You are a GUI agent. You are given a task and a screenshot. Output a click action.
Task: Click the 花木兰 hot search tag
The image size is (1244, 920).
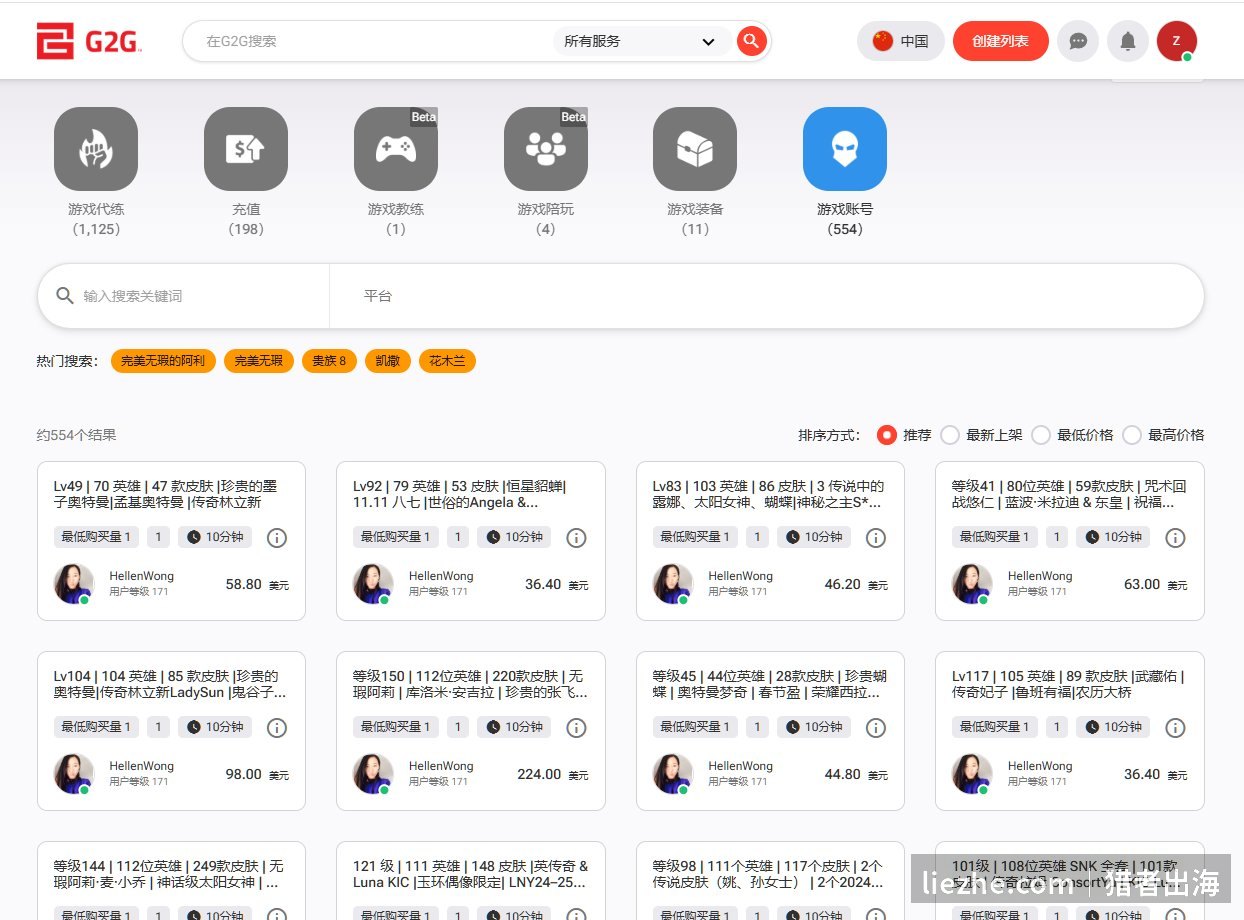pos(447,361)
